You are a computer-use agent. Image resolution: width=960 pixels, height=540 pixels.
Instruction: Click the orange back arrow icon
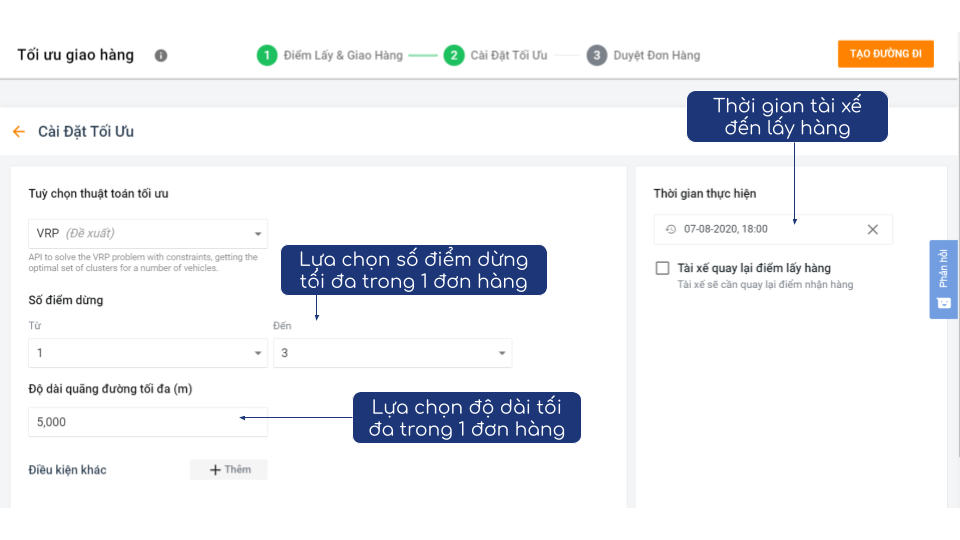click(x=18, y=131)
